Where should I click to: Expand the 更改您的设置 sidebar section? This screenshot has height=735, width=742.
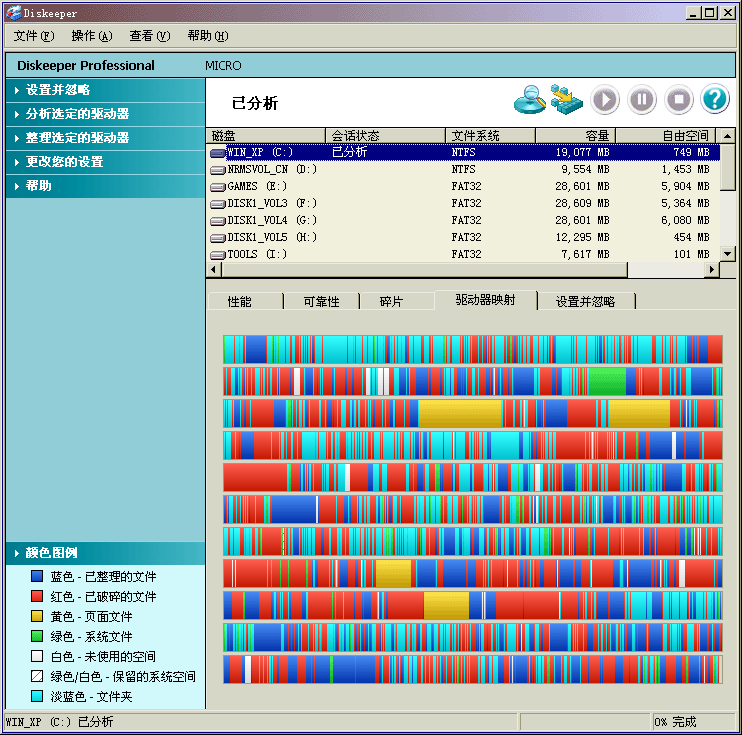(x=106, y=162)
